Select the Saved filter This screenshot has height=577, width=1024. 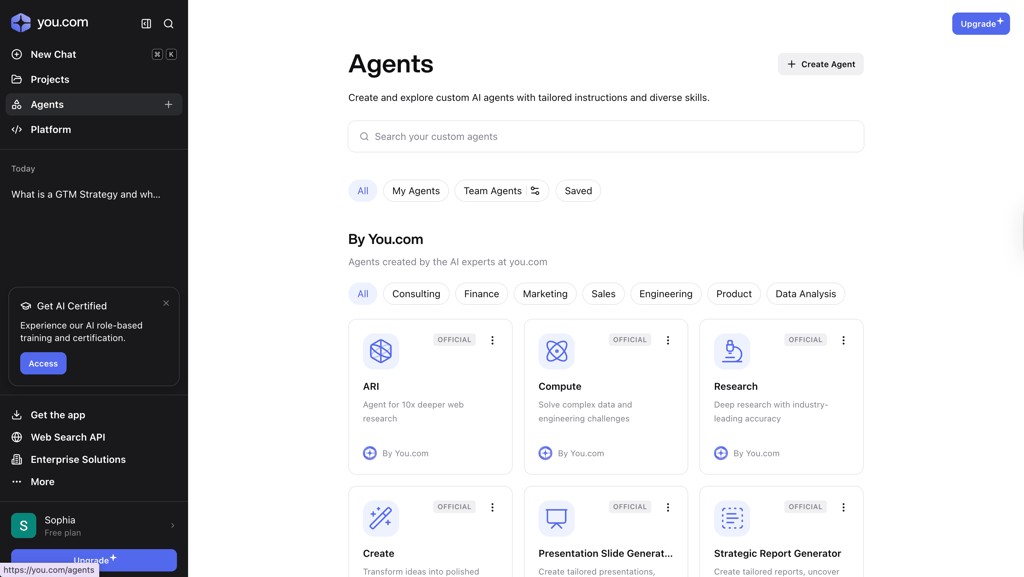point(579,191)
